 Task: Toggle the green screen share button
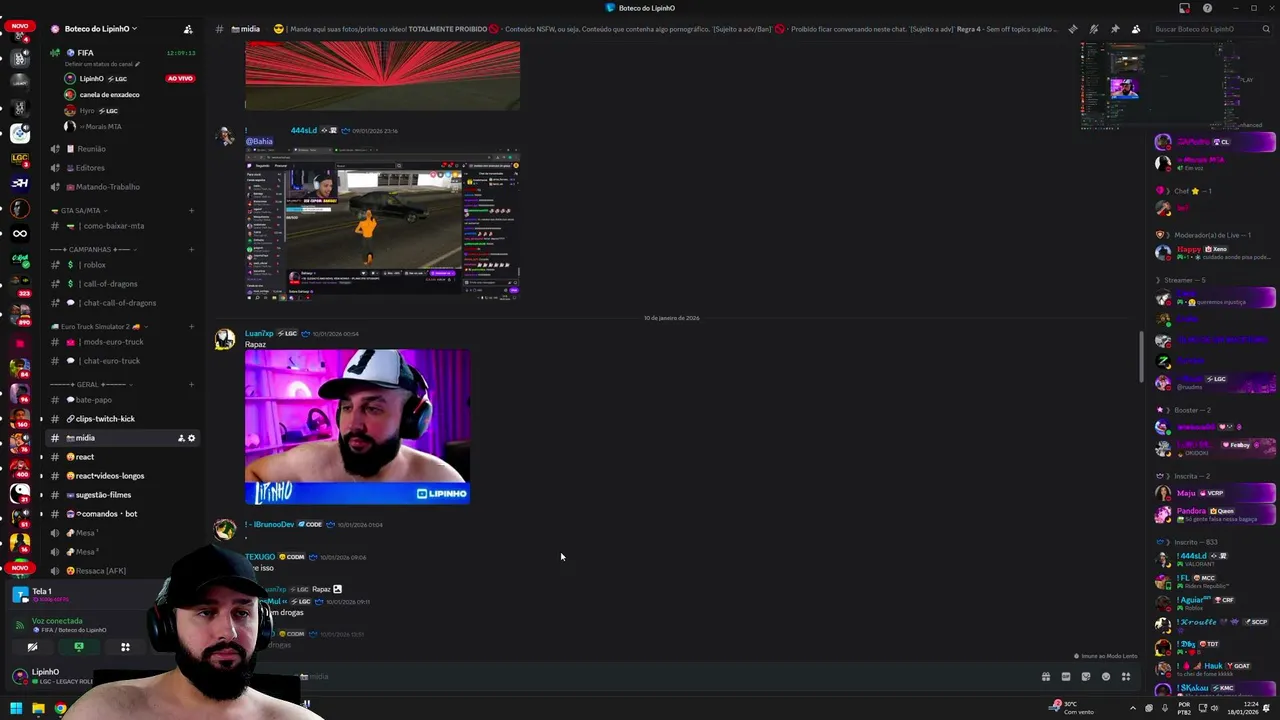click(79, 647)
